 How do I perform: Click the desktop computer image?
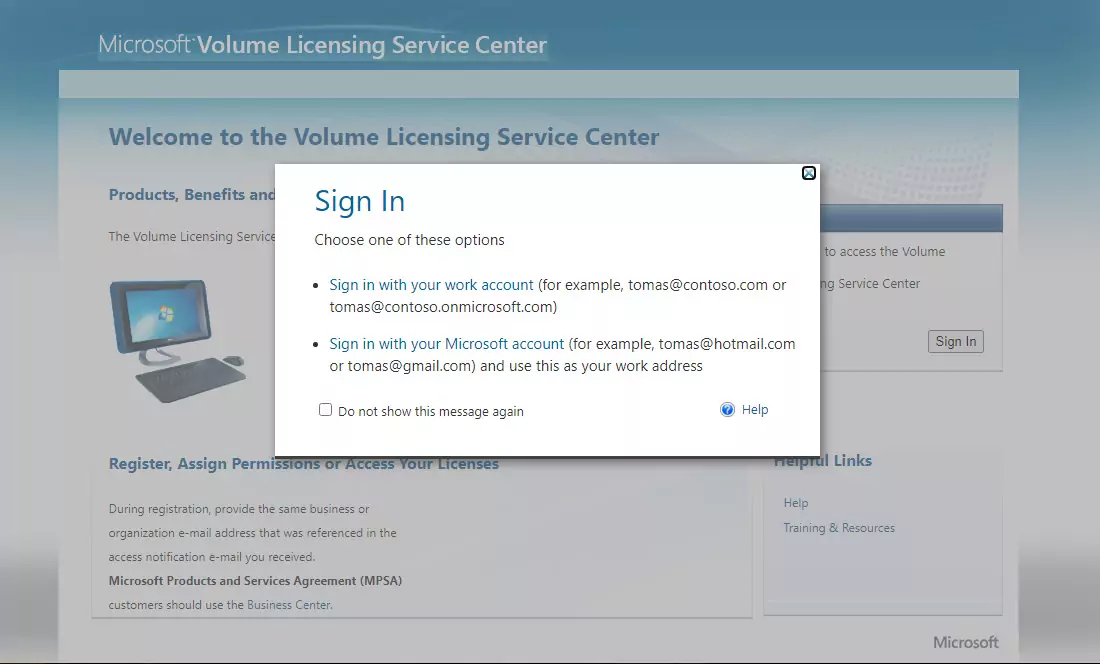[178, 341]
